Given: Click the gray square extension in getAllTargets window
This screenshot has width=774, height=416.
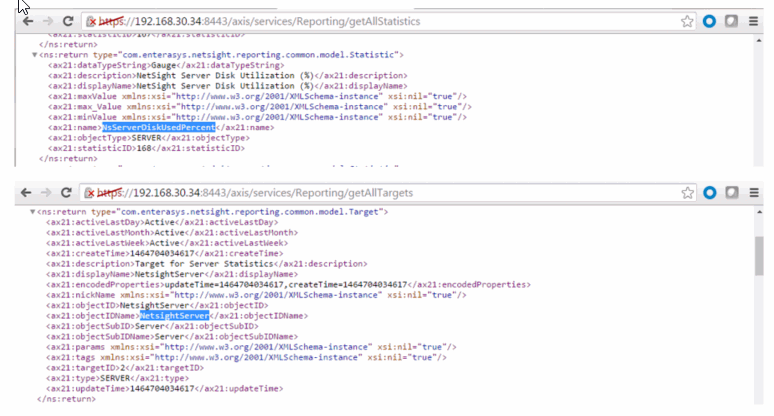Looking at the screenshot, I should 732,192.
